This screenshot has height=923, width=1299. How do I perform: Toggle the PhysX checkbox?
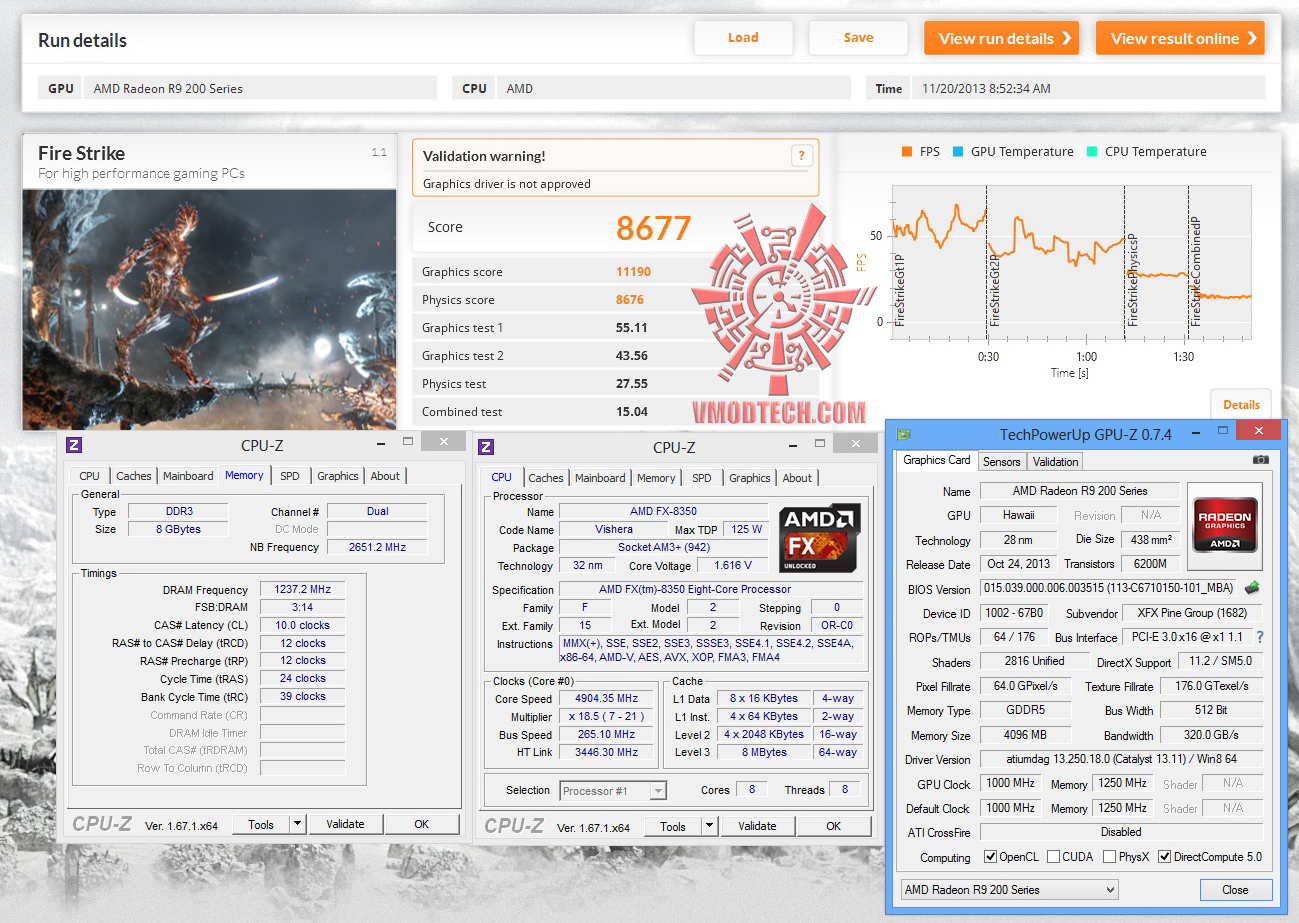[x=1110, y=857]
